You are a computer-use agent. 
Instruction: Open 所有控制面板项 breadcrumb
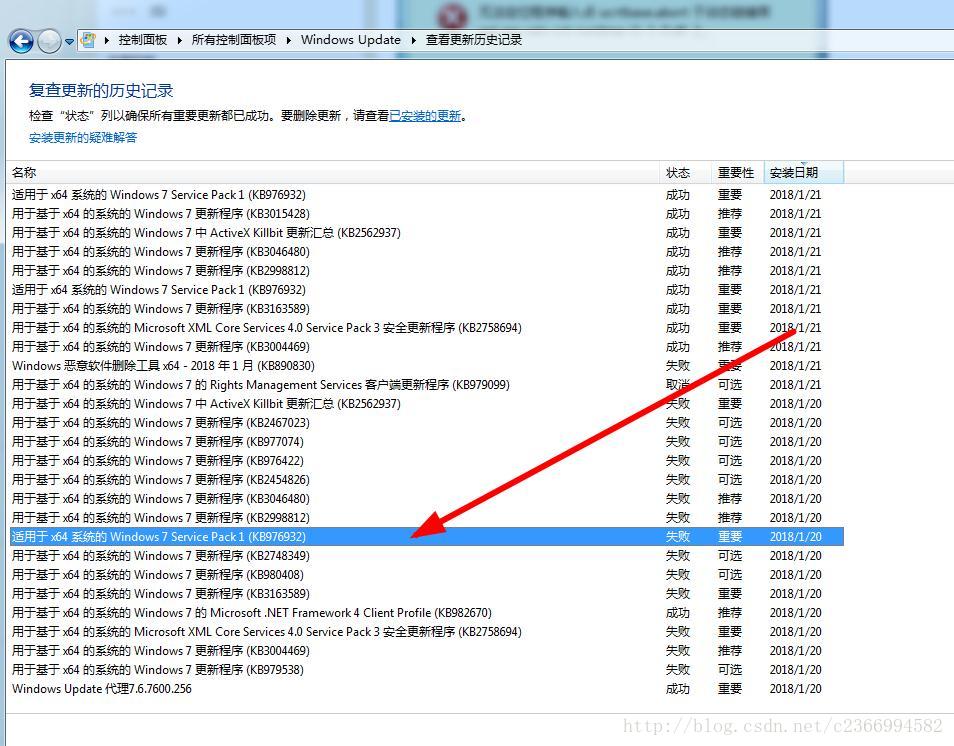(234, 40)
